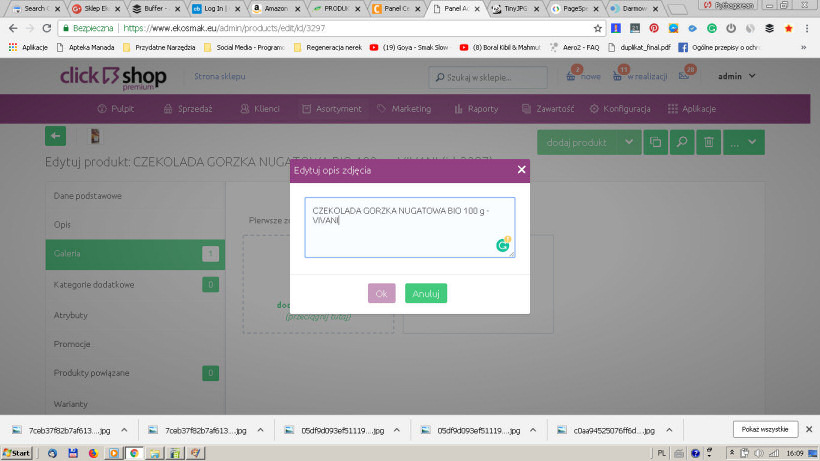Open the Chrome three-dot menu
The width and height of the screenshot is (820, 461).
807,28
